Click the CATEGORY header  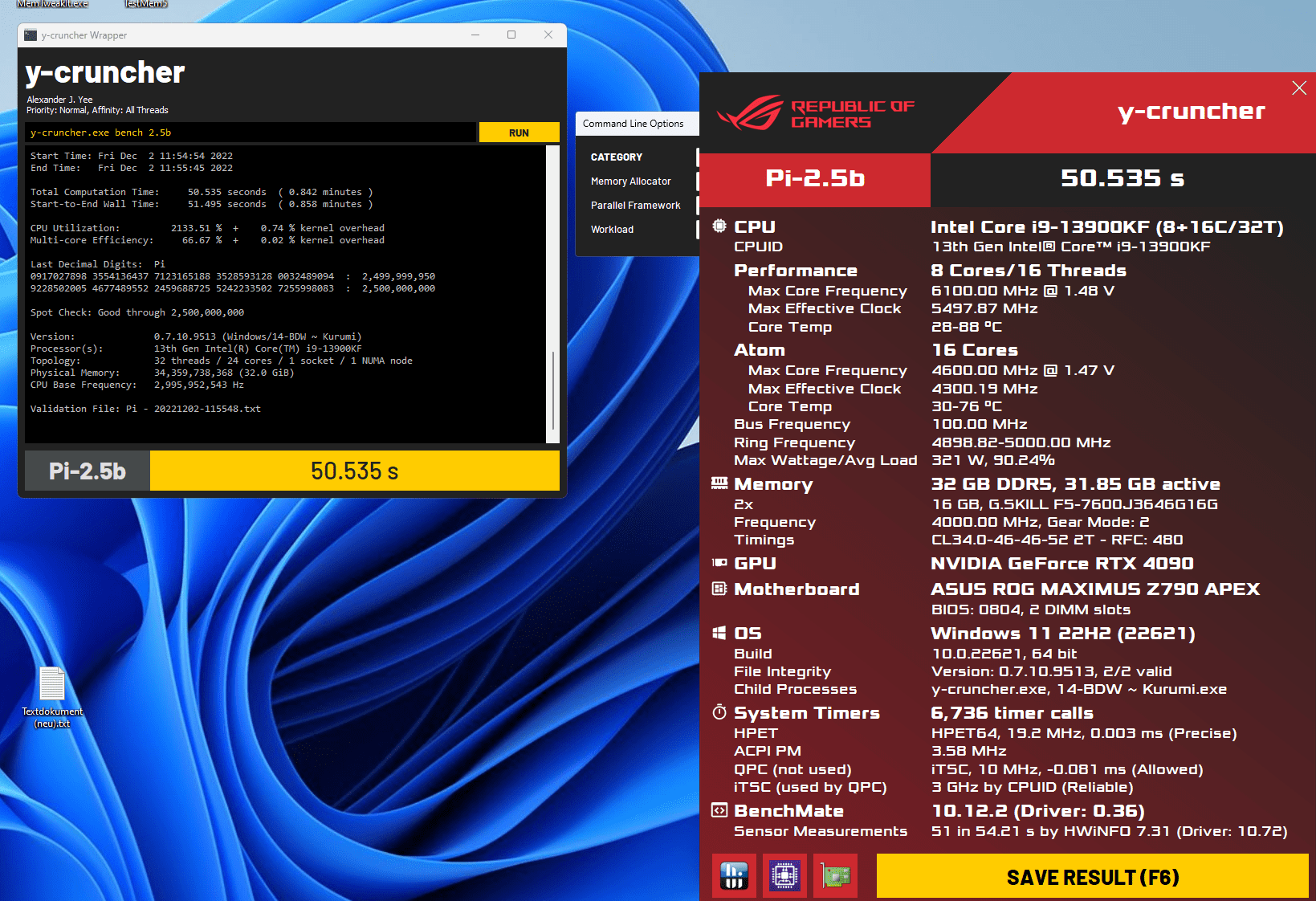tap(617, 157)
